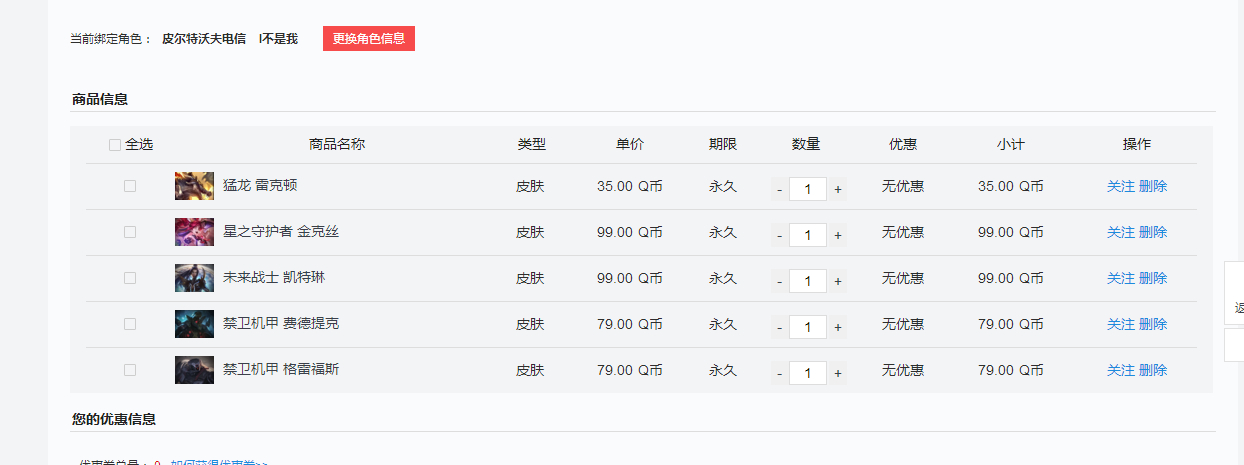
Task: Delete 猛龙 雷克顿 via its 删除 link
Action: click(1153, 186)
